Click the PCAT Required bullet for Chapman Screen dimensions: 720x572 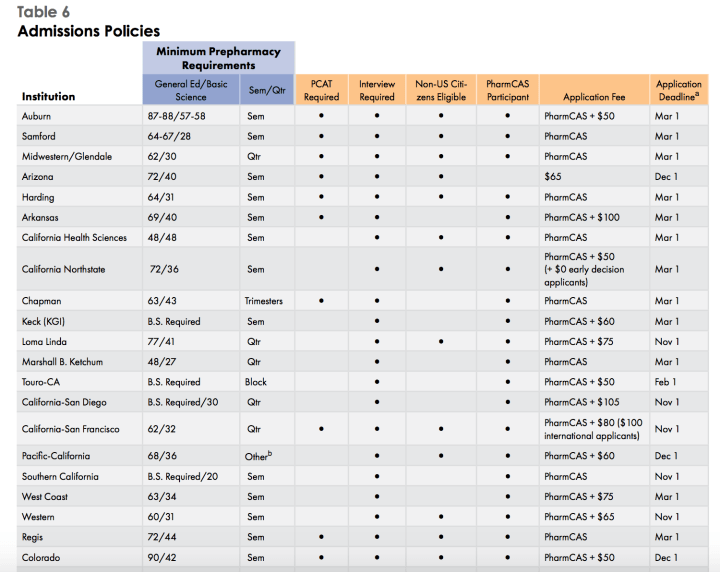[x=321, y=301]
